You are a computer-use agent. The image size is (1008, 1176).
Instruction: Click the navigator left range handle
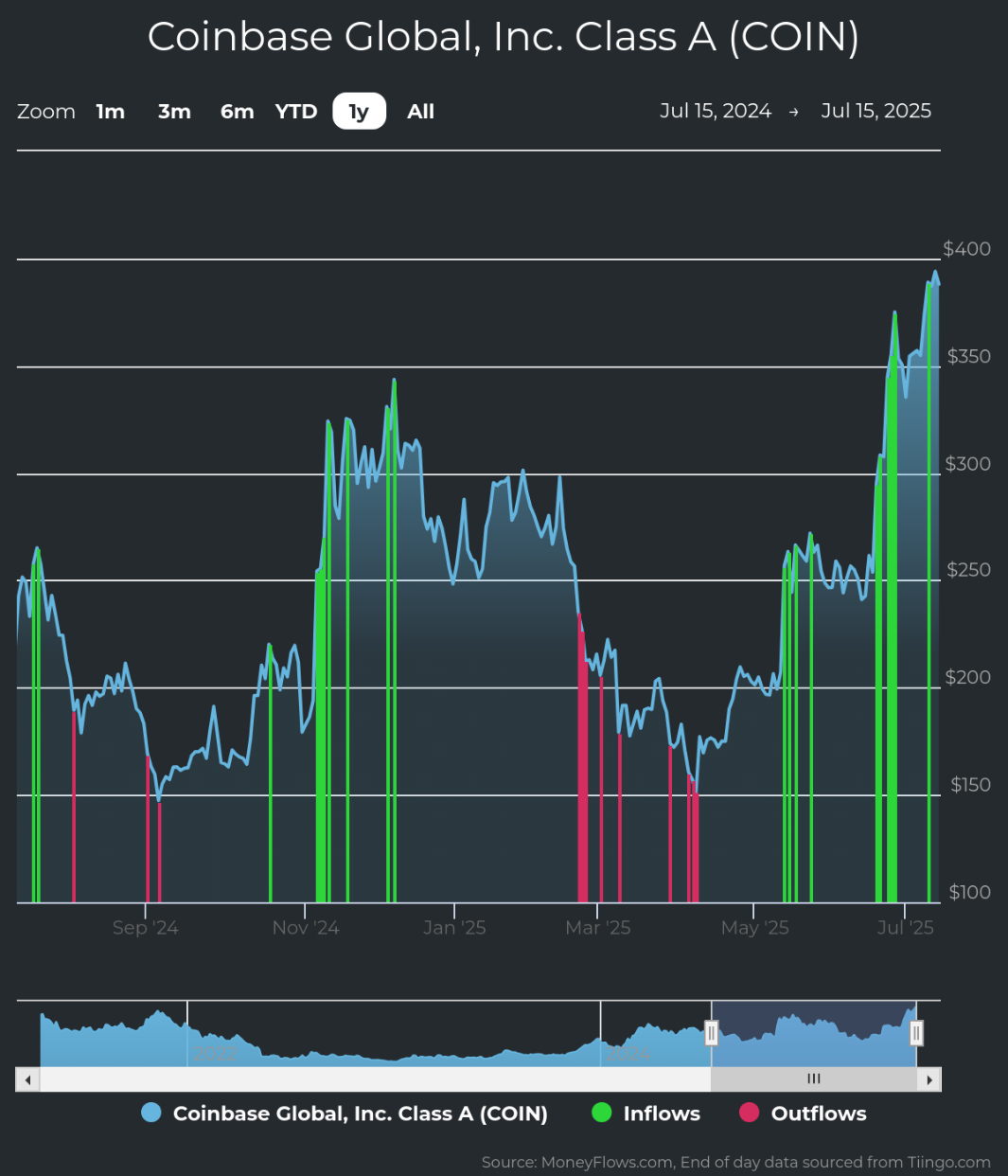coord(712,1033)
